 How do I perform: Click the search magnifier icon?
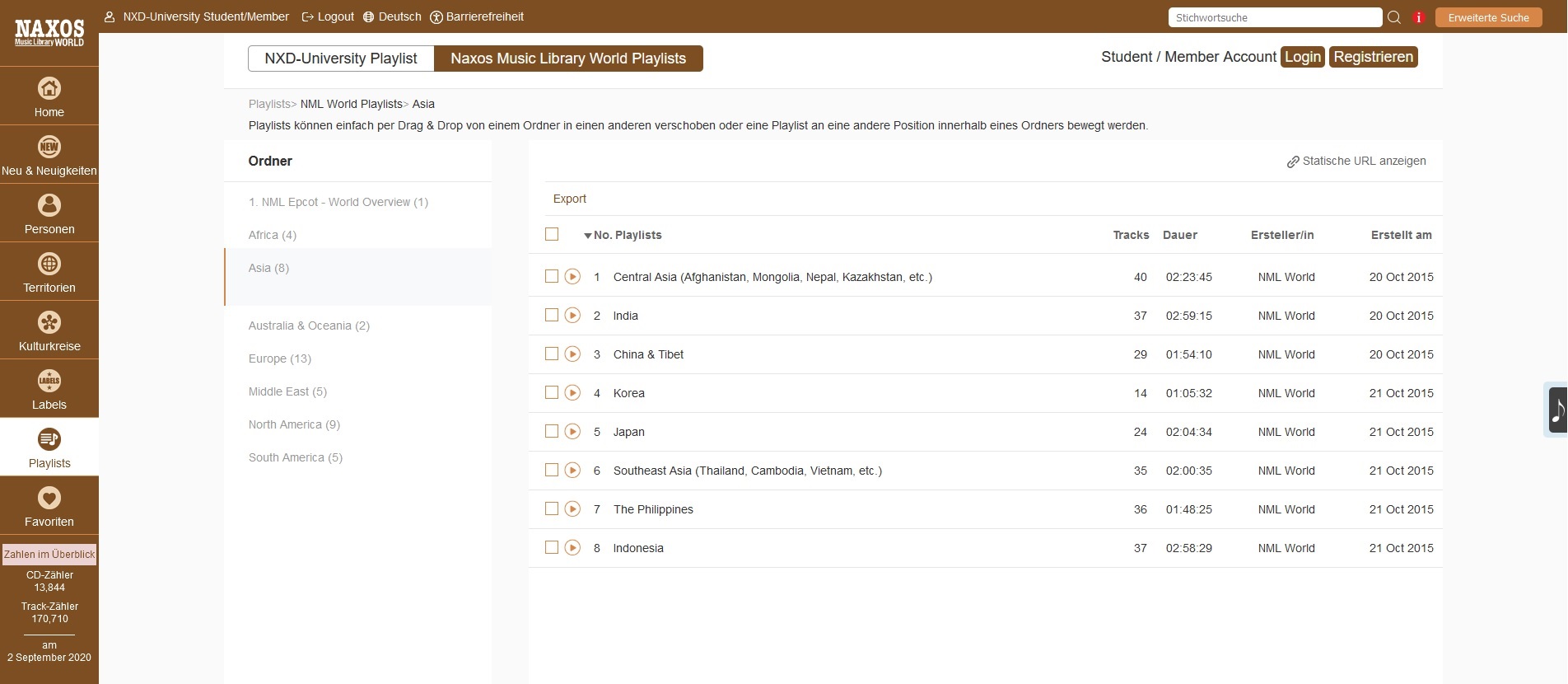coord(1394,17)
